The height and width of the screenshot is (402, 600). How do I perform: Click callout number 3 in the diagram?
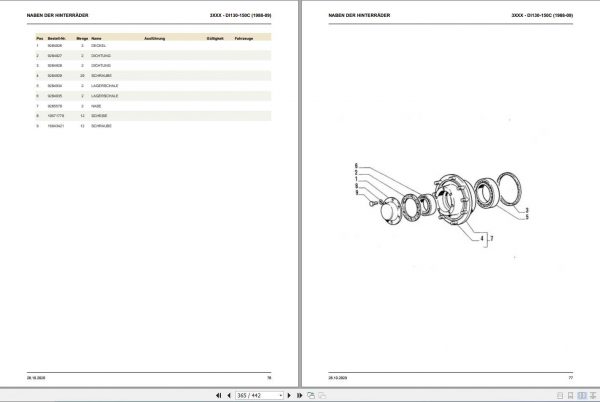[527, 210]
